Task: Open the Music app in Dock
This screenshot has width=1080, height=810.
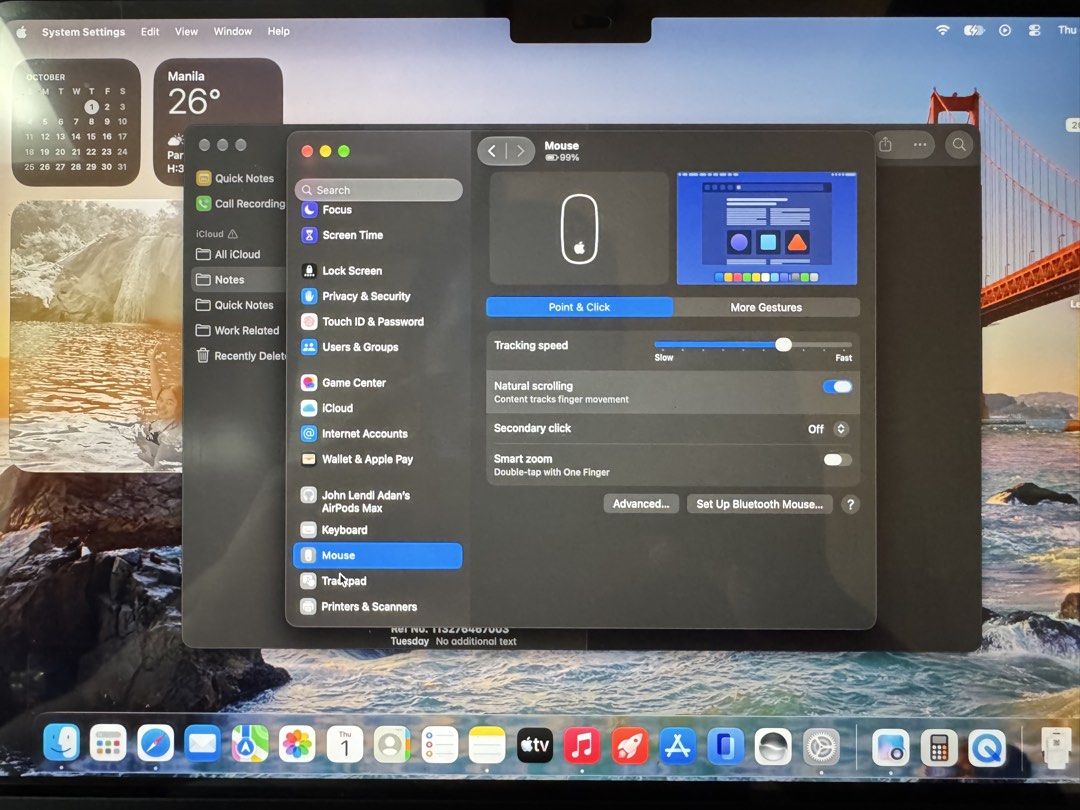Action: point(582,745)
